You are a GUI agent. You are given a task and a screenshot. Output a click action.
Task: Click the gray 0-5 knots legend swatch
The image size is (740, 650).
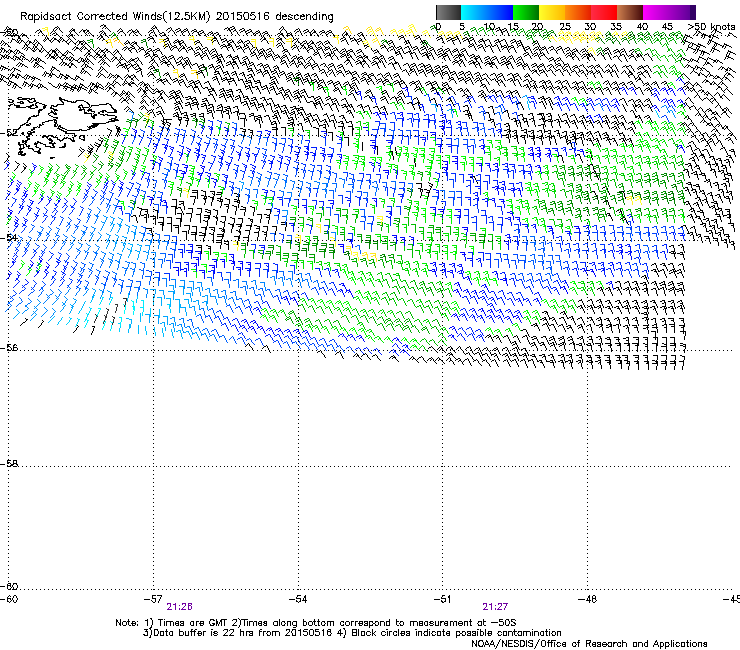tap(448, 12)
